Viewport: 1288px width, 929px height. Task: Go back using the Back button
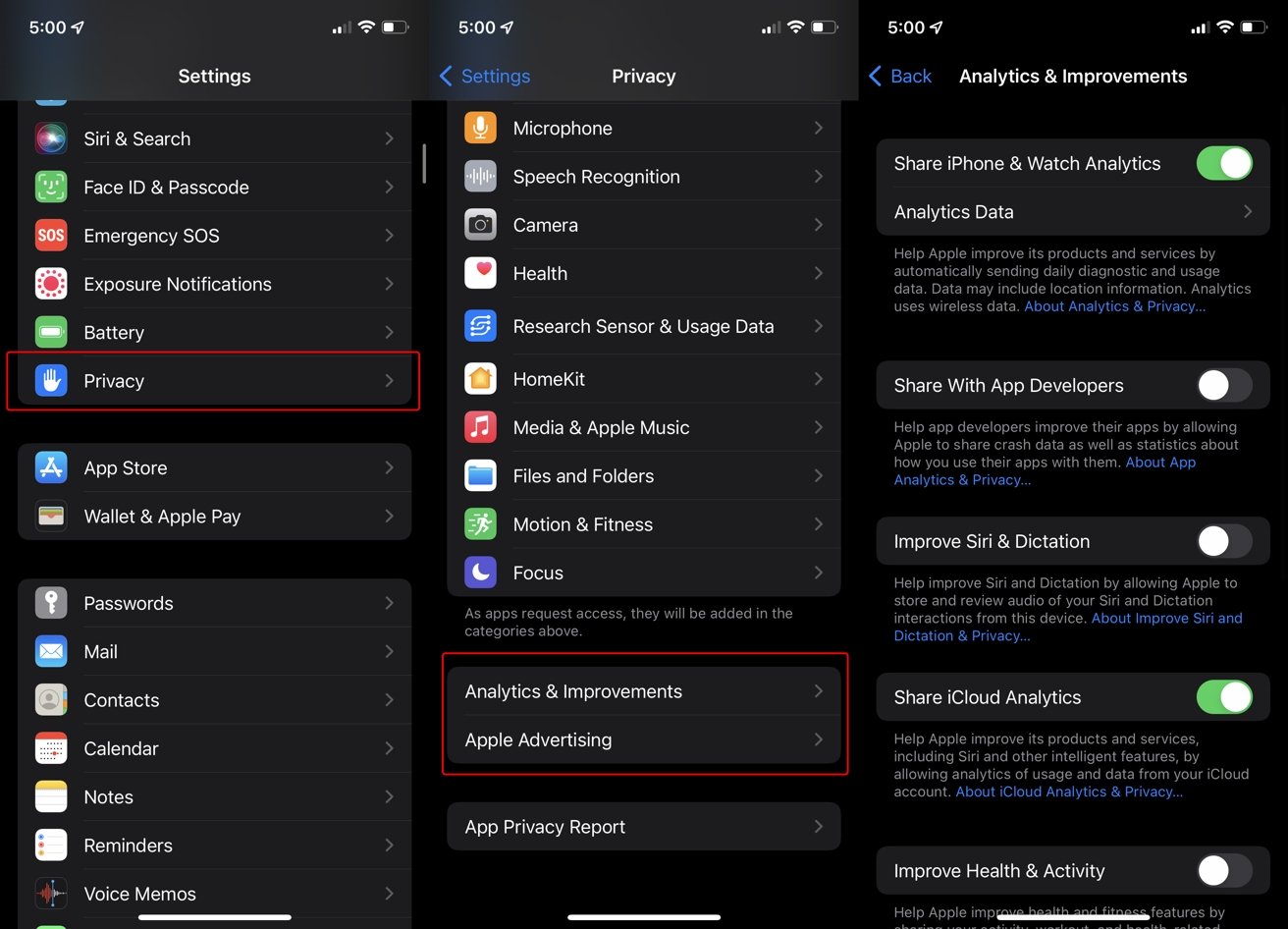900,77
